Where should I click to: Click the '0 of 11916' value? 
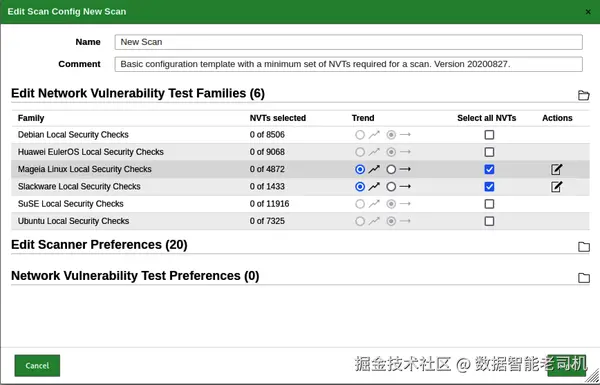tap(269, 204)
